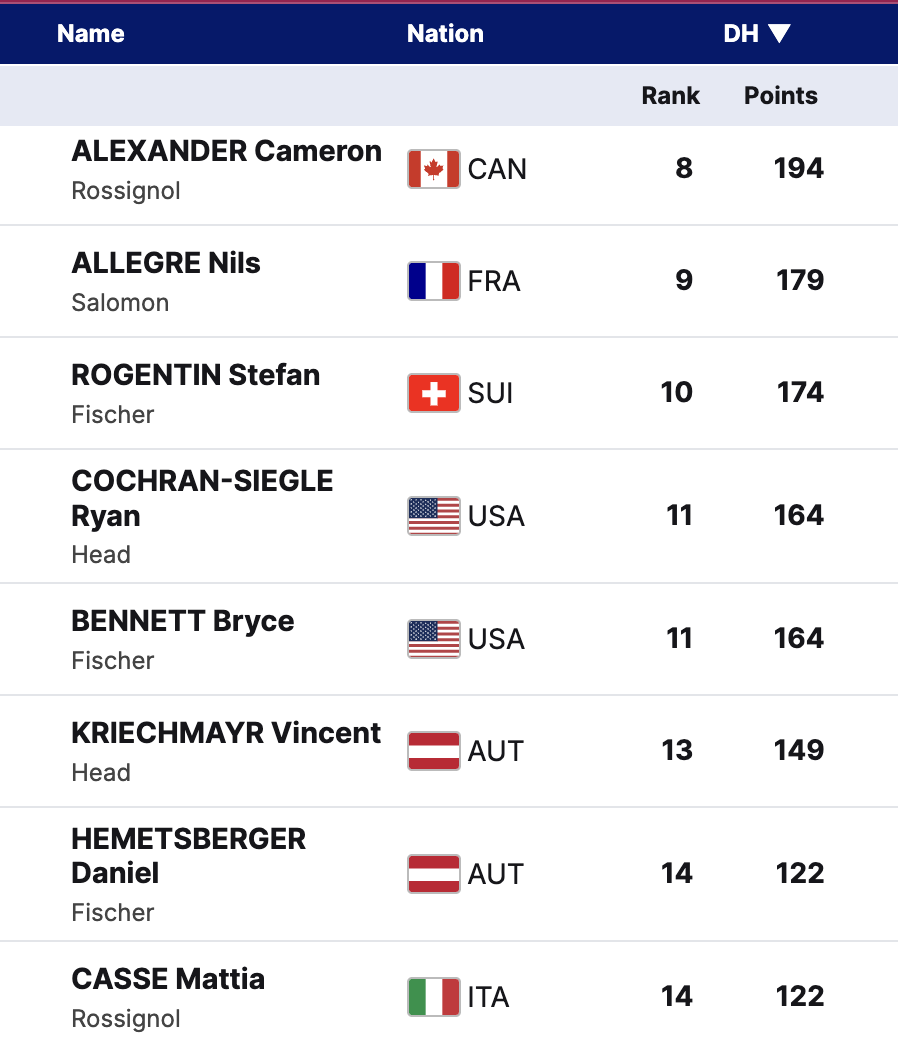Click the Name column header
Viewport: 898px width, 1050px height.
[x=91, y=34]
